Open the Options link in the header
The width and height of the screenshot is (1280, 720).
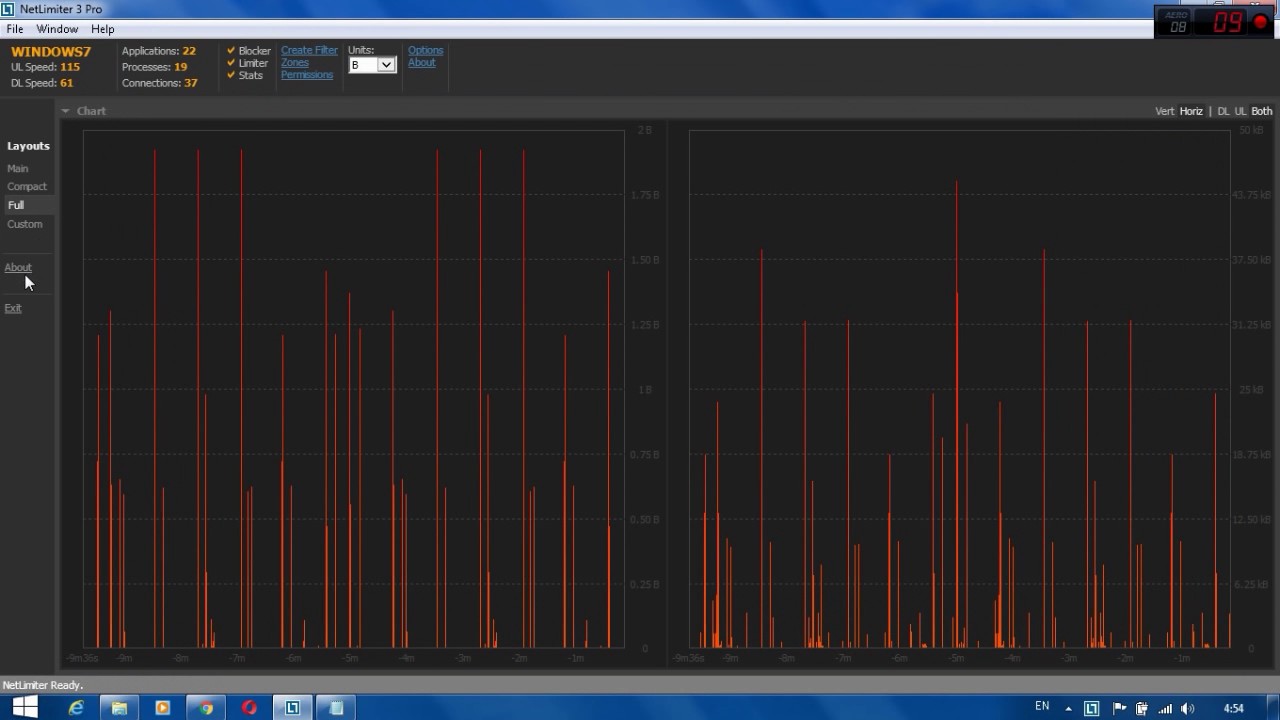[x=425, y=50]
